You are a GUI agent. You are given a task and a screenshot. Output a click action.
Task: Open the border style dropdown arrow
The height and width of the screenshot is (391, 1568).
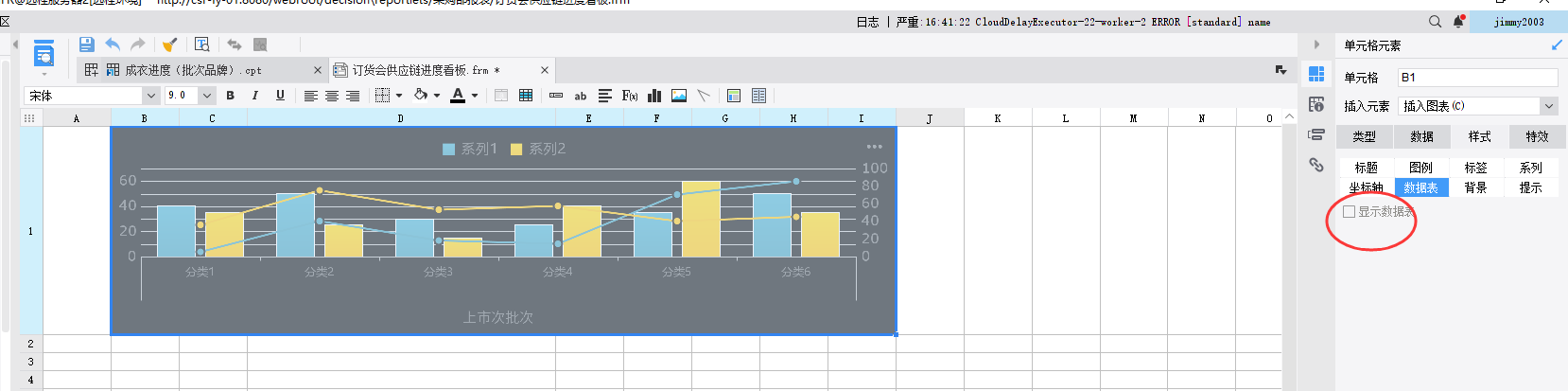399,96
